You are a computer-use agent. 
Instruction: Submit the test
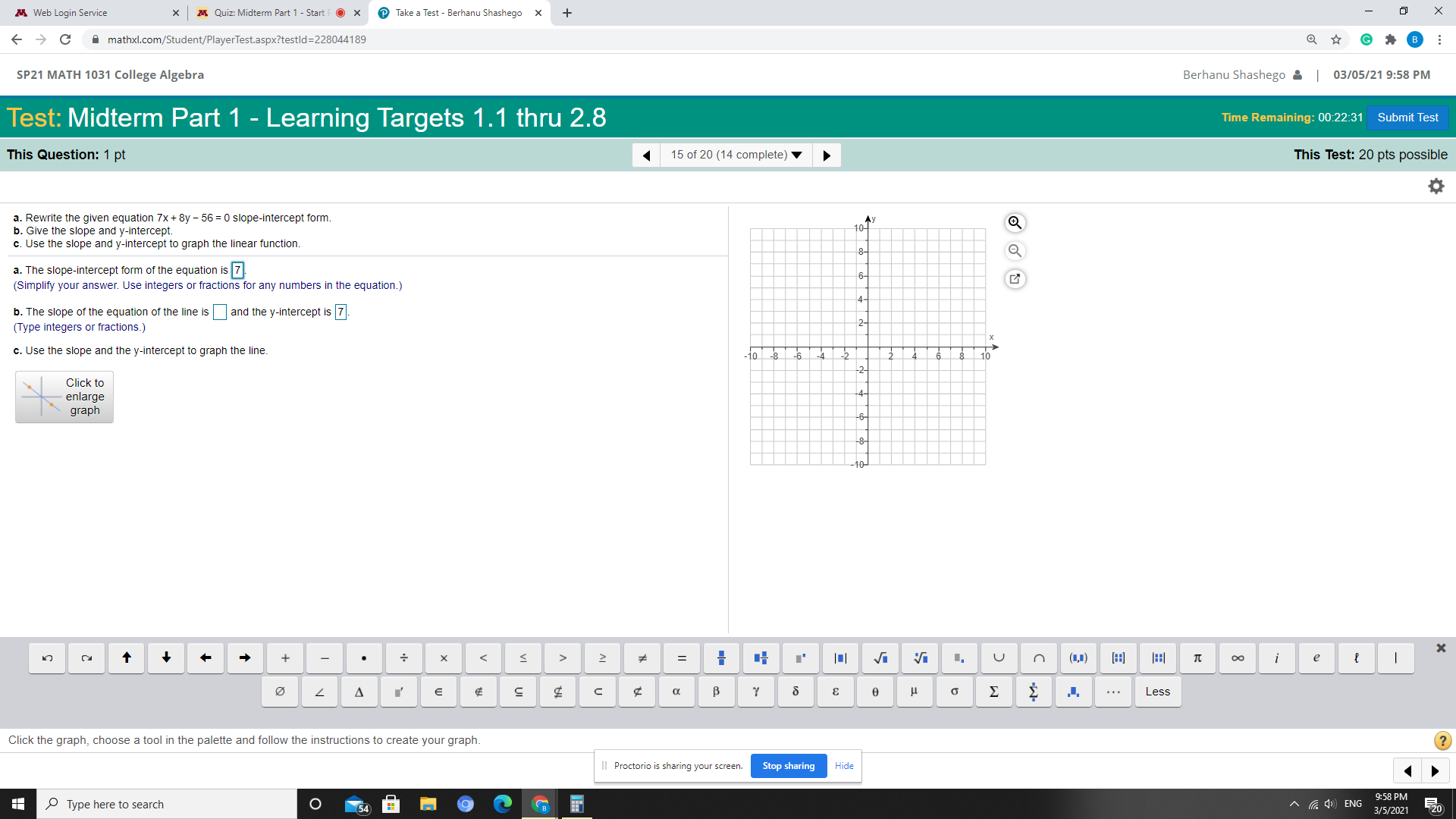coord(1407,118)
